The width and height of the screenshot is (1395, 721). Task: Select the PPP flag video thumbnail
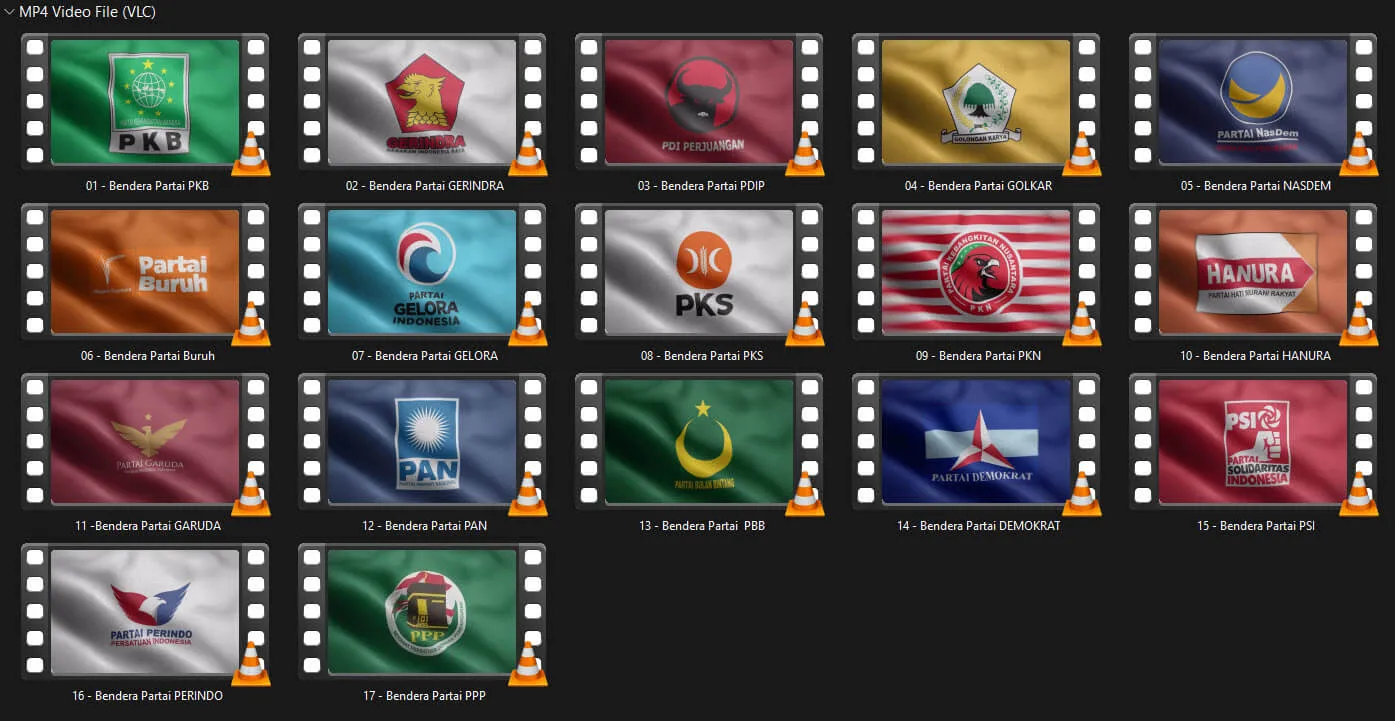tap(422, 612)
